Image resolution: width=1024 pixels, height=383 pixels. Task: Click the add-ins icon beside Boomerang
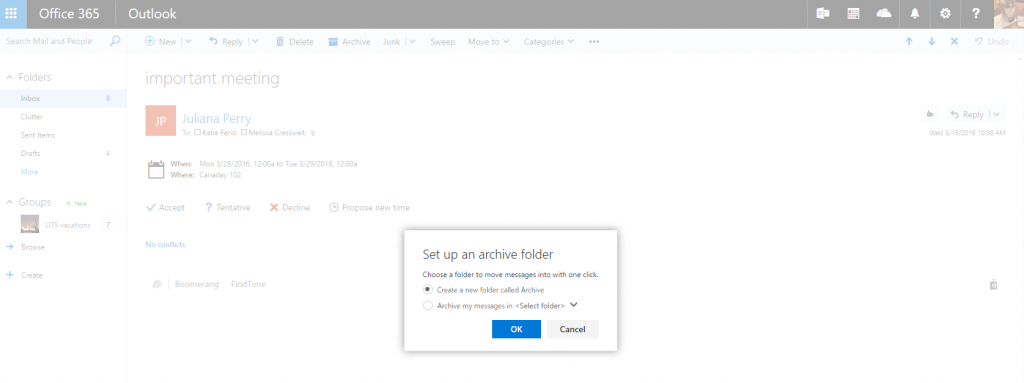pyautogui.click(x=157, y=284)
